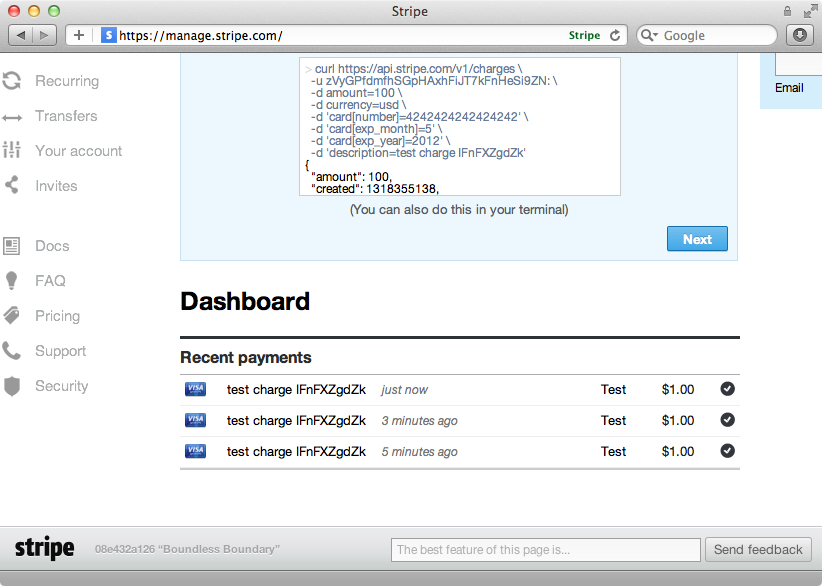Click the curl command terminal box
Viewport: 822px width, 586px height.
[460, 126]
